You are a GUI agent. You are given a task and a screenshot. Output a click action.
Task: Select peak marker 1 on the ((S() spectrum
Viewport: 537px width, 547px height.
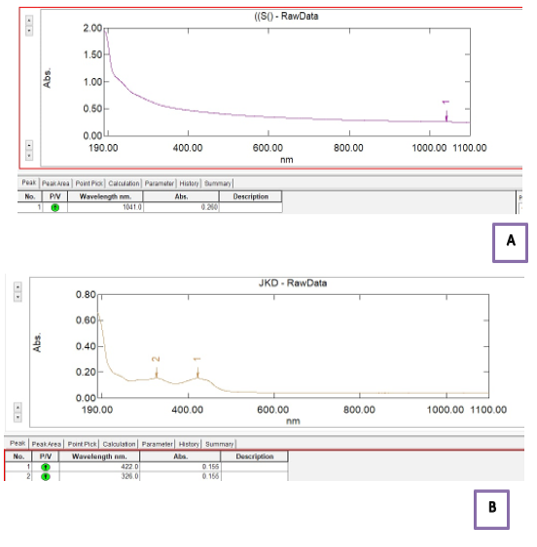pos(446,111)
